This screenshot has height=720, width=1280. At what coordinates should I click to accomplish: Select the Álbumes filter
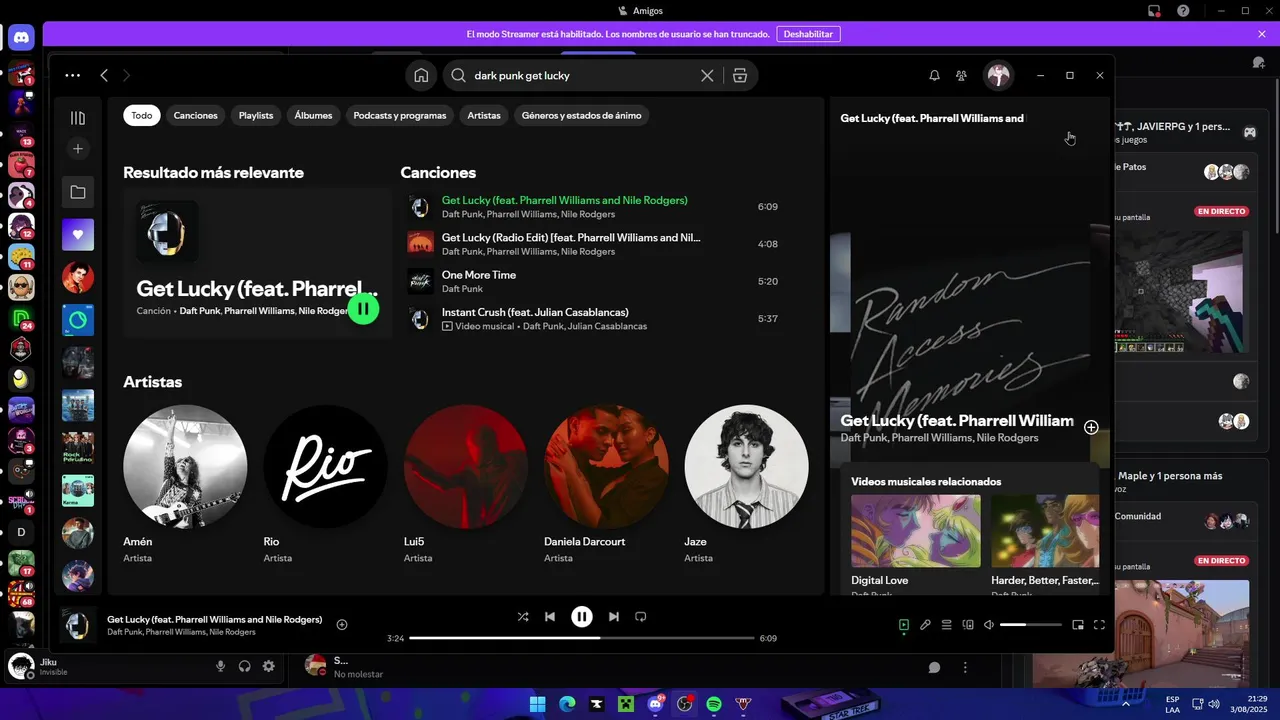pyautogui.click(x=313, y=115)
